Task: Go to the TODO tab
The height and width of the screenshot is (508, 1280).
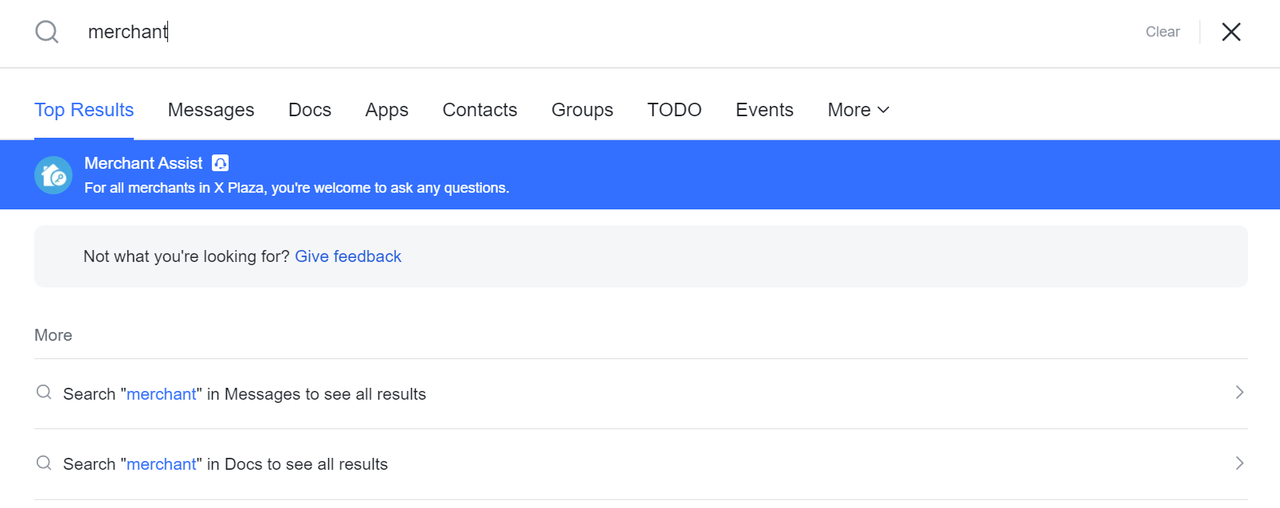Action: (674, 110)
